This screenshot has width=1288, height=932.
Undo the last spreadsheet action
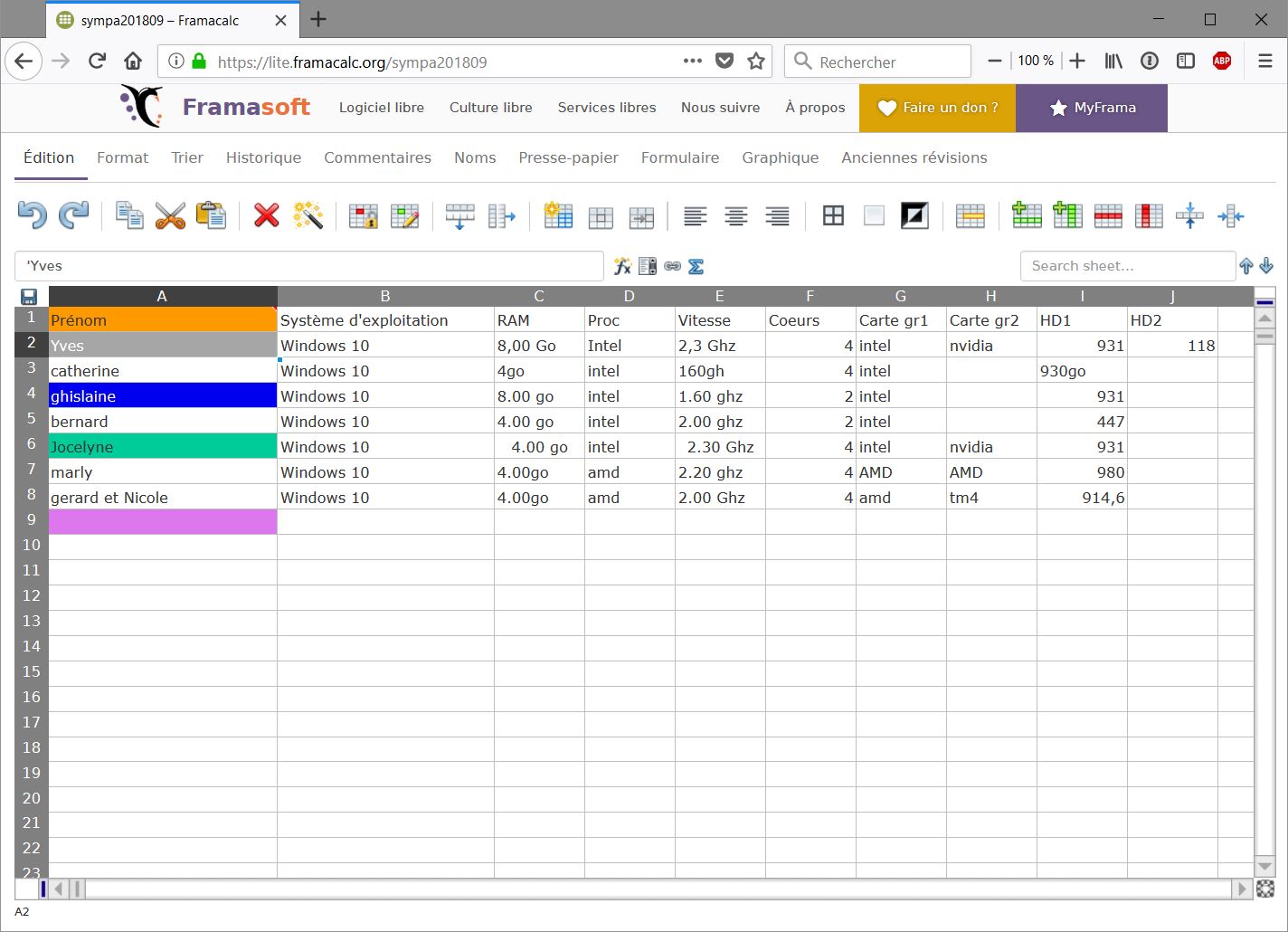coord(33,215)
